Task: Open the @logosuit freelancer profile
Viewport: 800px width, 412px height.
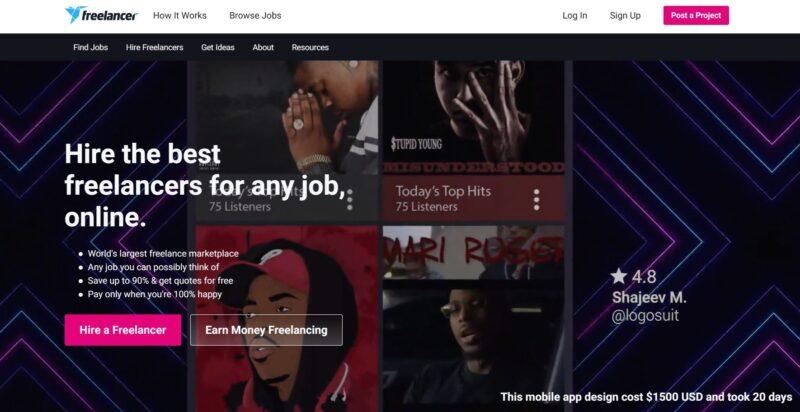Action: (645, 316)
